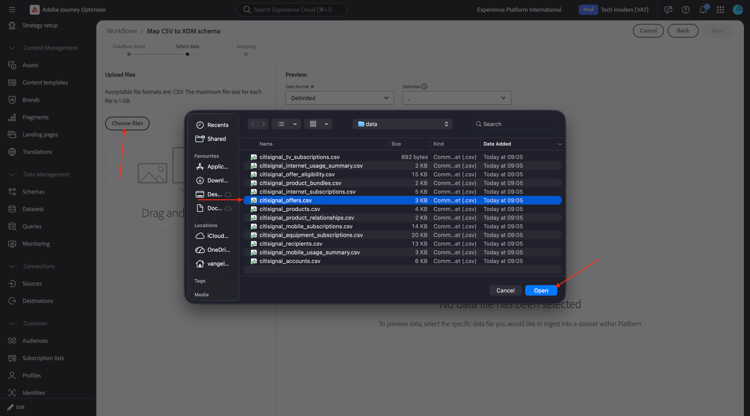Collapse the Data Management section
Image resolution: width=750 pixels, height=416 pixels.
click(x=12, y=175)
